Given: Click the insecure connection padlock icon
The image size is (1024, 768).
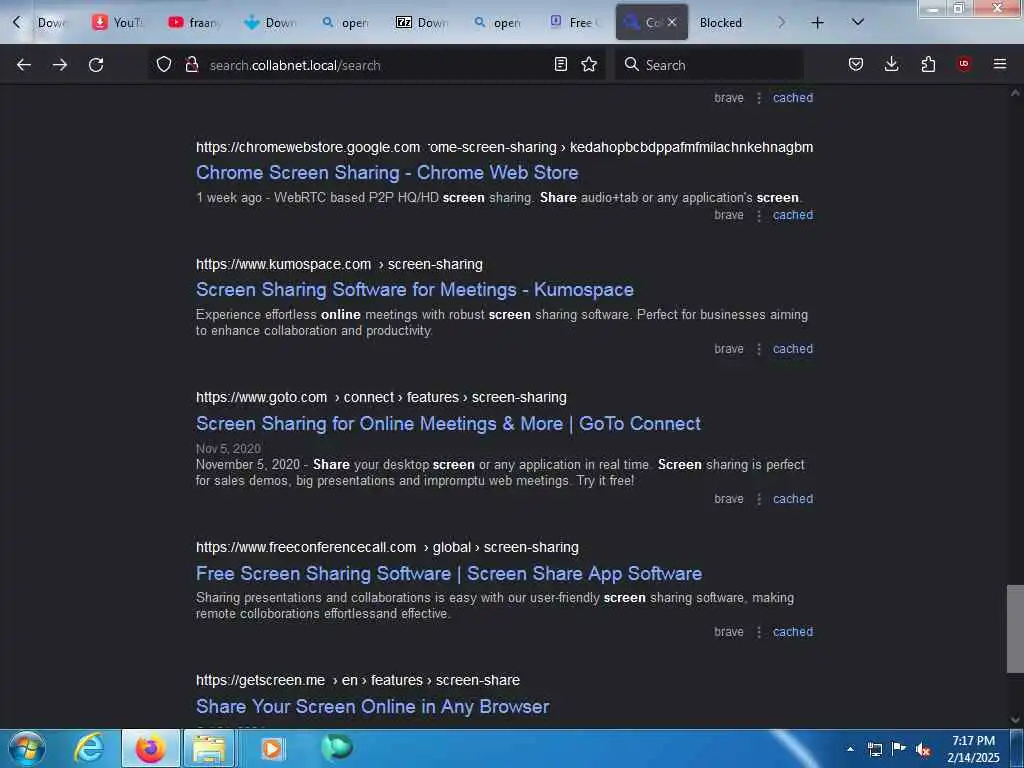Looking at the screenshot, I should (191, 65).
